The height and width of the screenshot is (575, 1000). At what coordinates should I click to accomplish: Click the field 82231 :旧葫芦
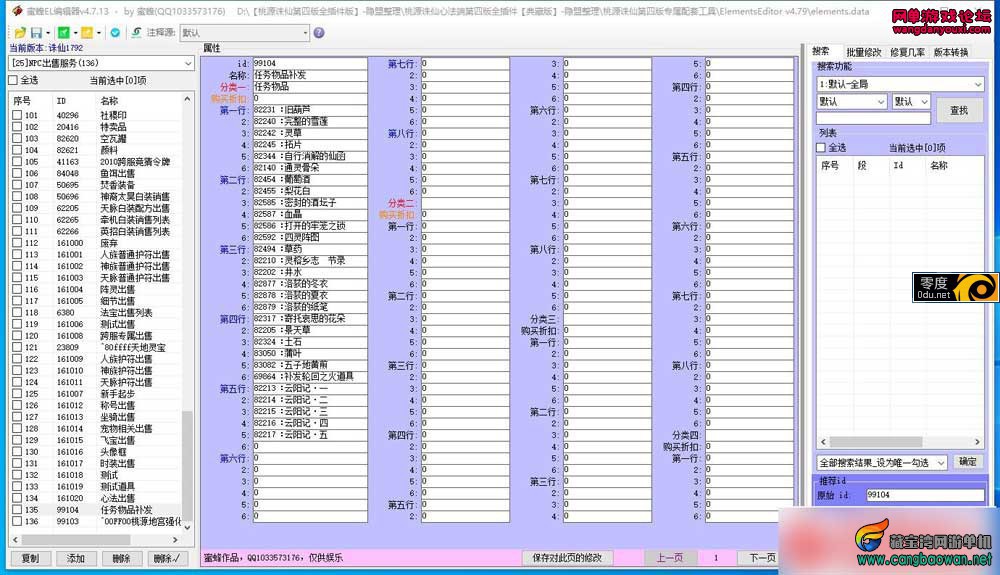(x=310, y=110)
